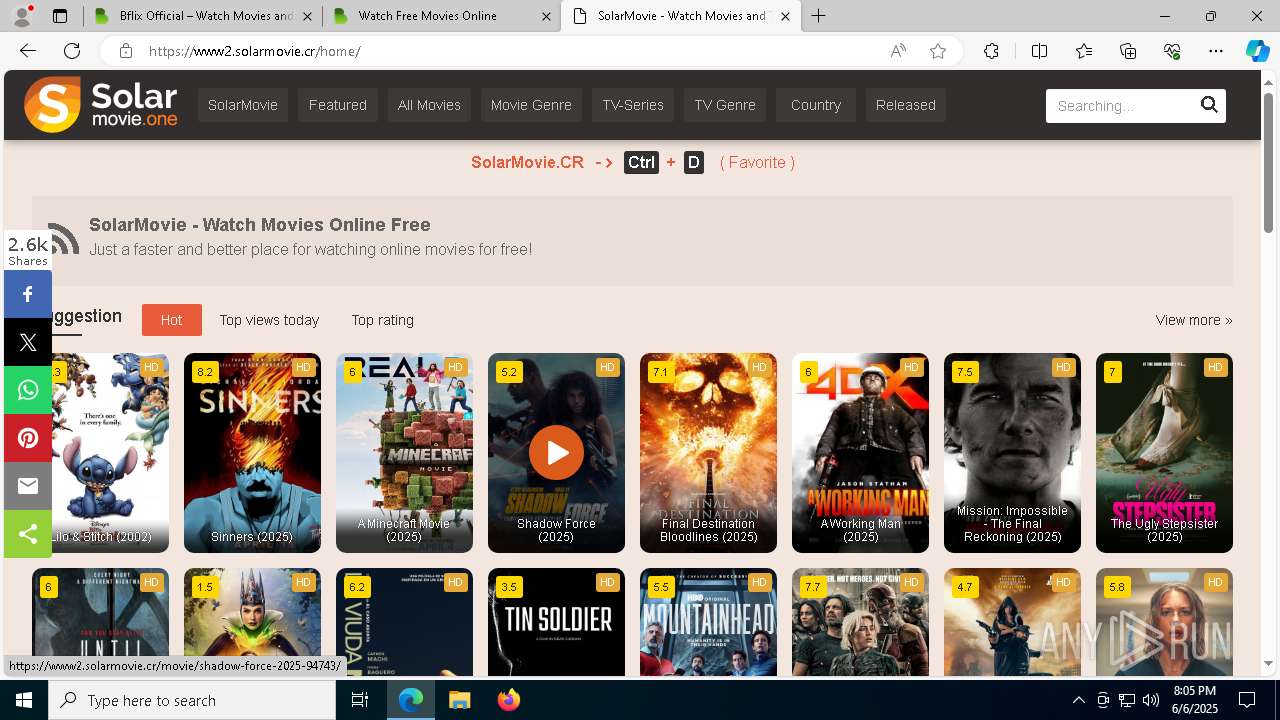Screen dimensions: 1280x720
Task: Play the Shadow Force movie button
Action: point(556,452)
